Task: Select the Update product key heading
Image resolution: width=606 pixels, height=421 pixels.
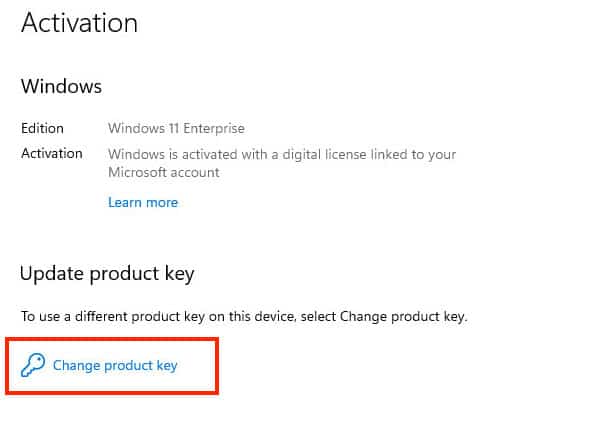Action: coord(107,274)
